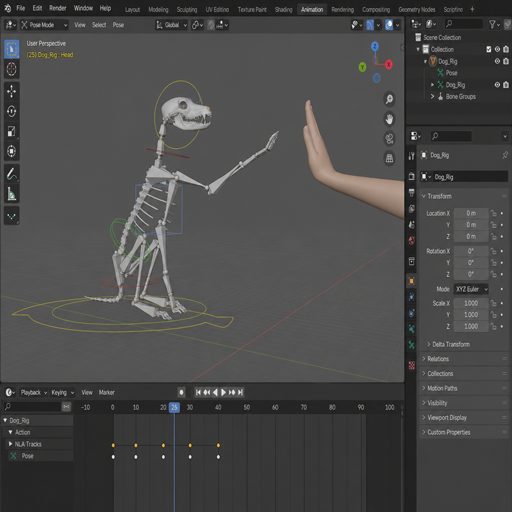
Task: Click the red X axis gizmo ball
Action: [x=389, y=65]
